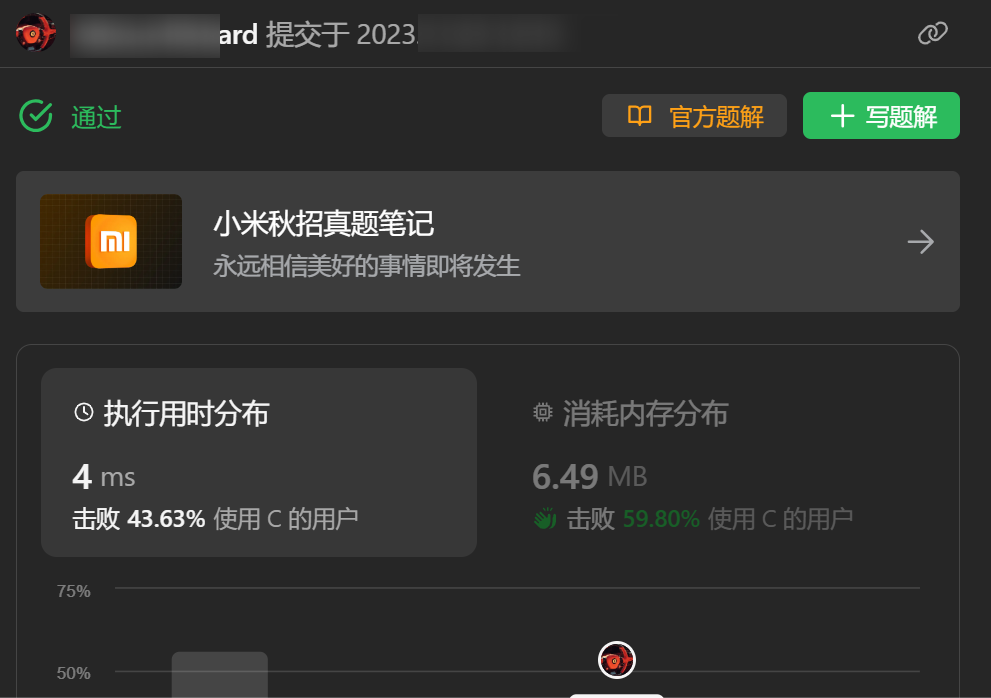Click the 写题解 write solution button
Screen dimensions: 991x698
pyautogui.click(x=881, y=116)
